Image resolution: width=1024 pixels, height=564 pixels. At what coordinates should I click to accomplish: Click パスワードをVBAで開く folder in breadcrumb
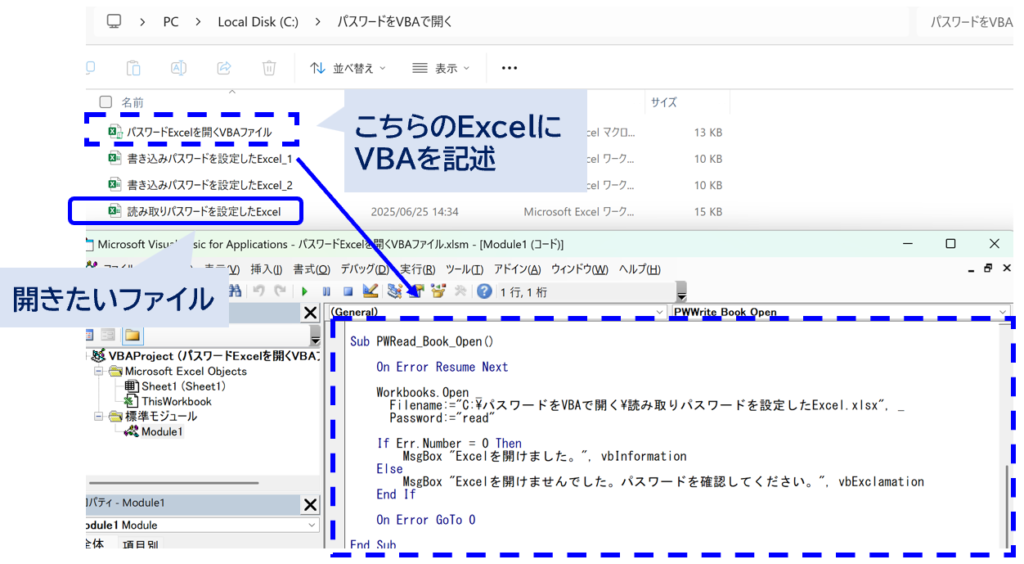coord(394,22)
